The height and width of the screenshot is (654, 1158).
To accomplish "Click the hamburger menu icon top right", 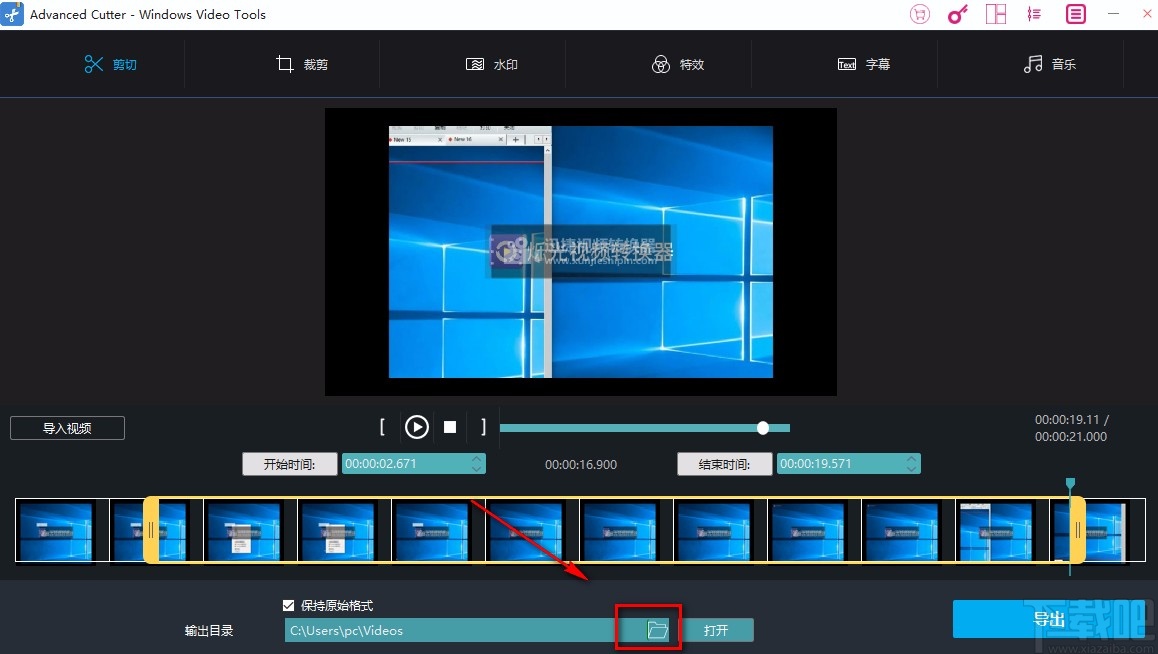I will [1075, 14].
